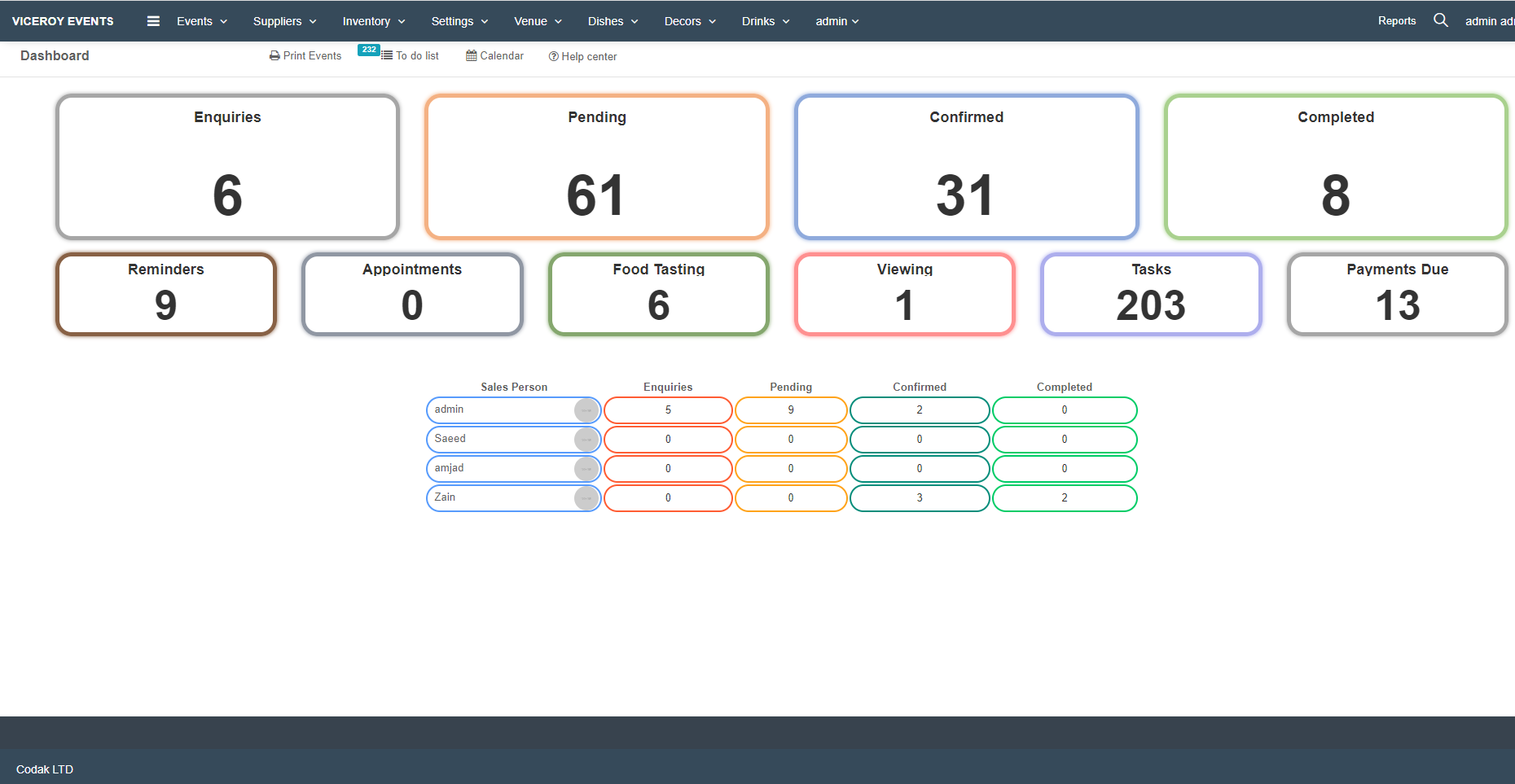
Task: Expand the Suppliers dropdown menu
Action: [283, 21]
